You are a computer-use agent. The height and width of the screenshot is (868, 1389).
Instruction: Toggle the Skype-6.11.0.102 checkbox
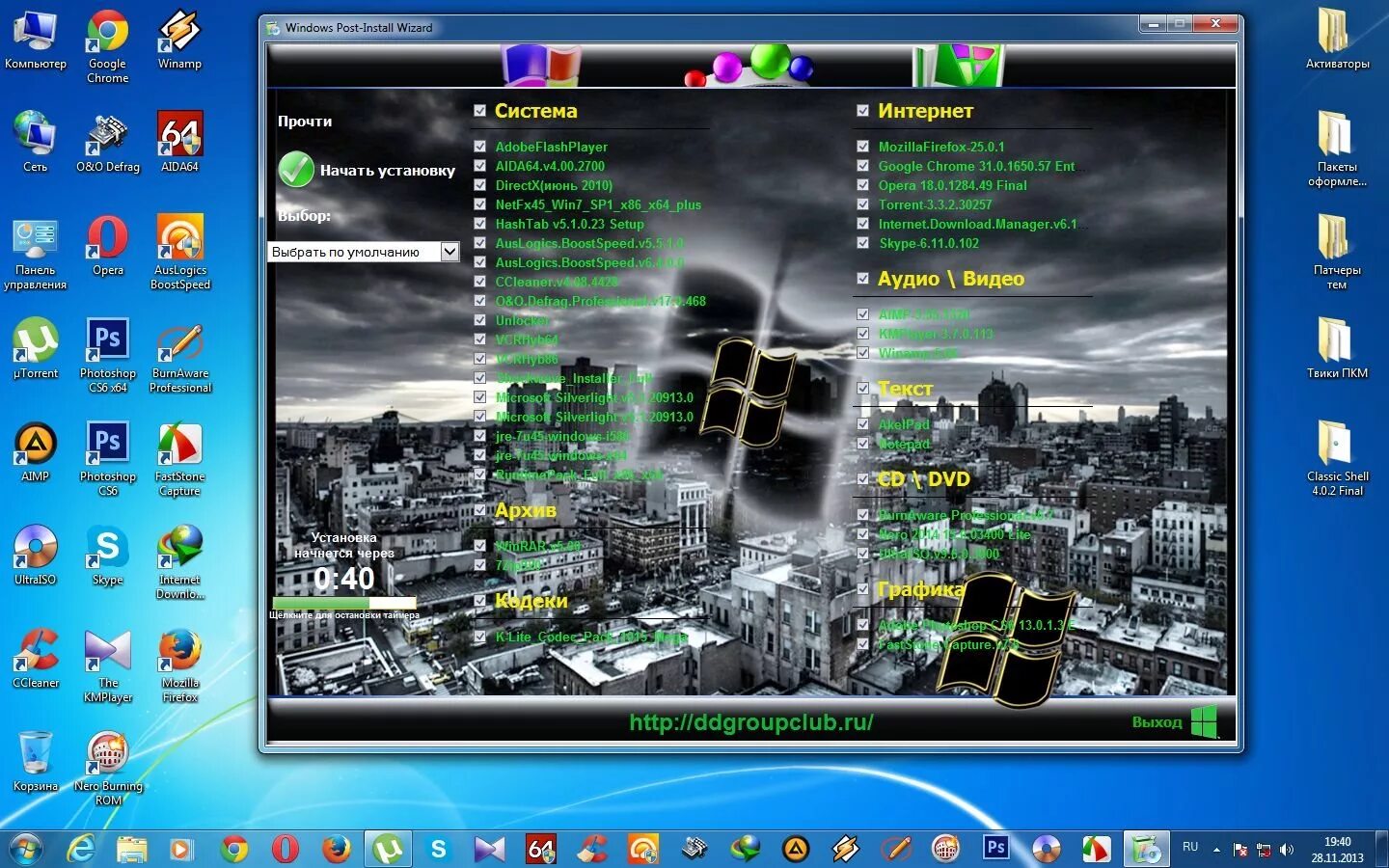pos(862,243)
